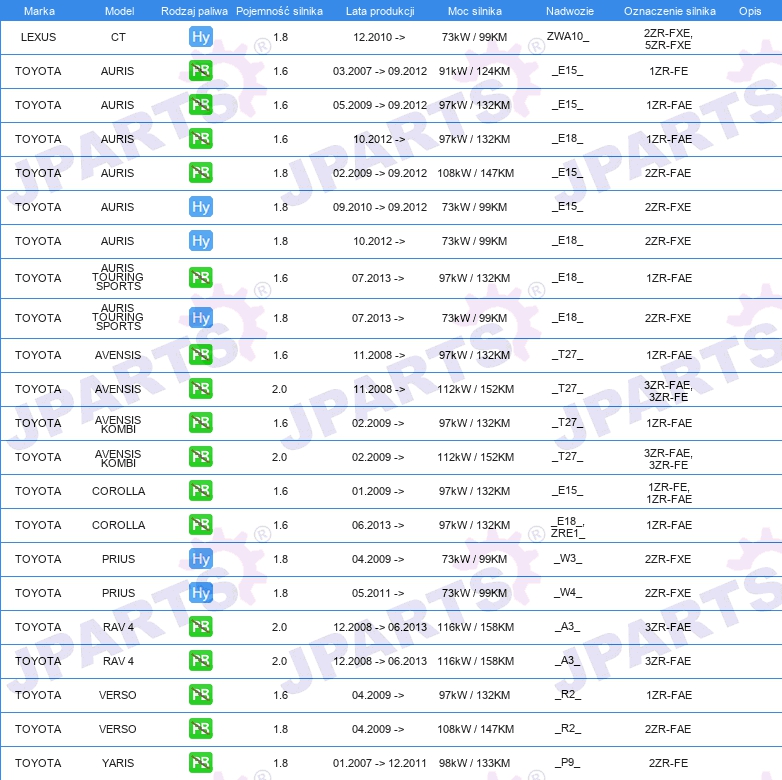Click the date range 01.2007 -> 12.2011
Screen dimensions: 782x780
380,763
